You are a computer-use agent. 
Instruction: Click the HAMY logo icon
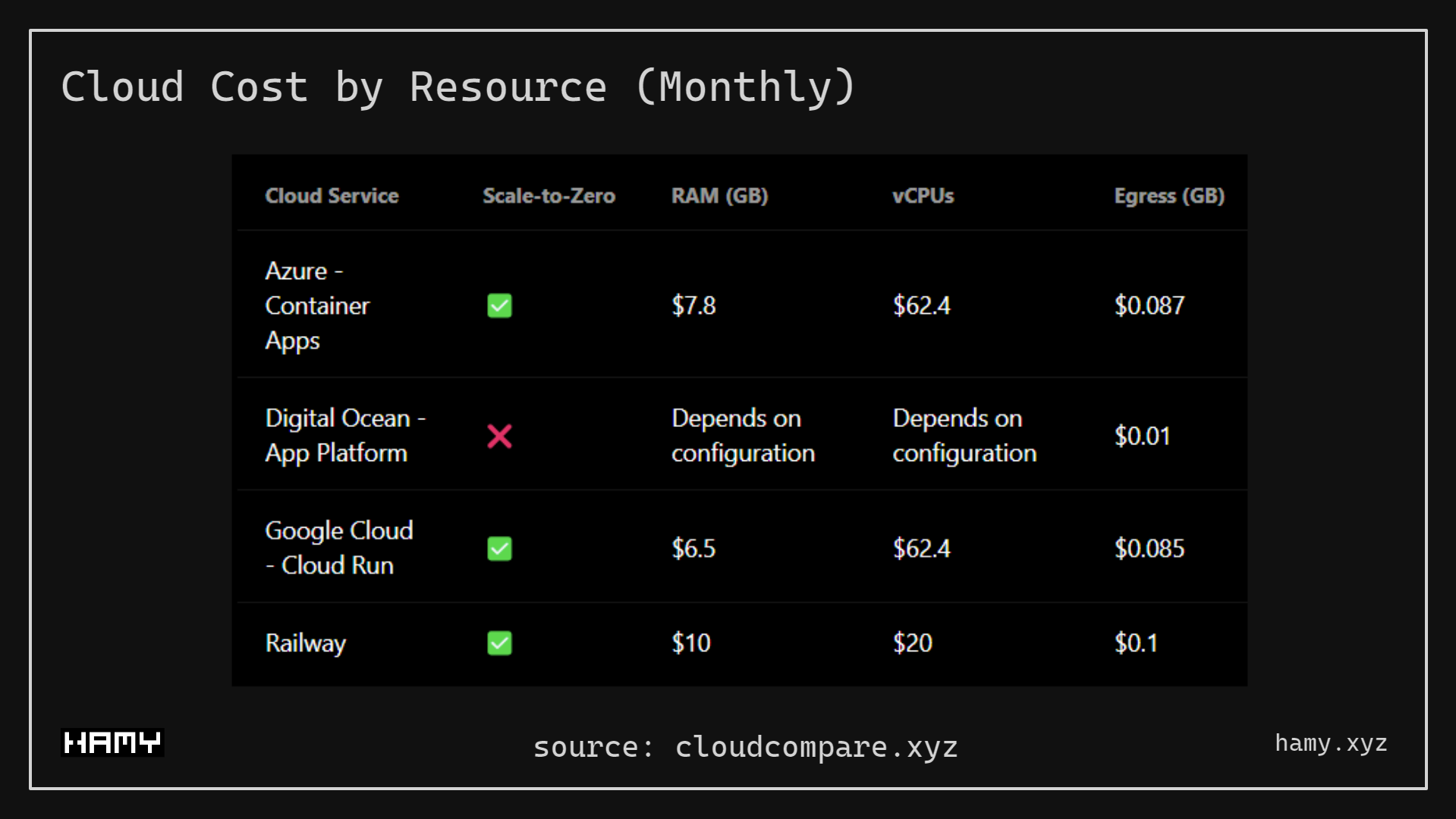(112, 742)
